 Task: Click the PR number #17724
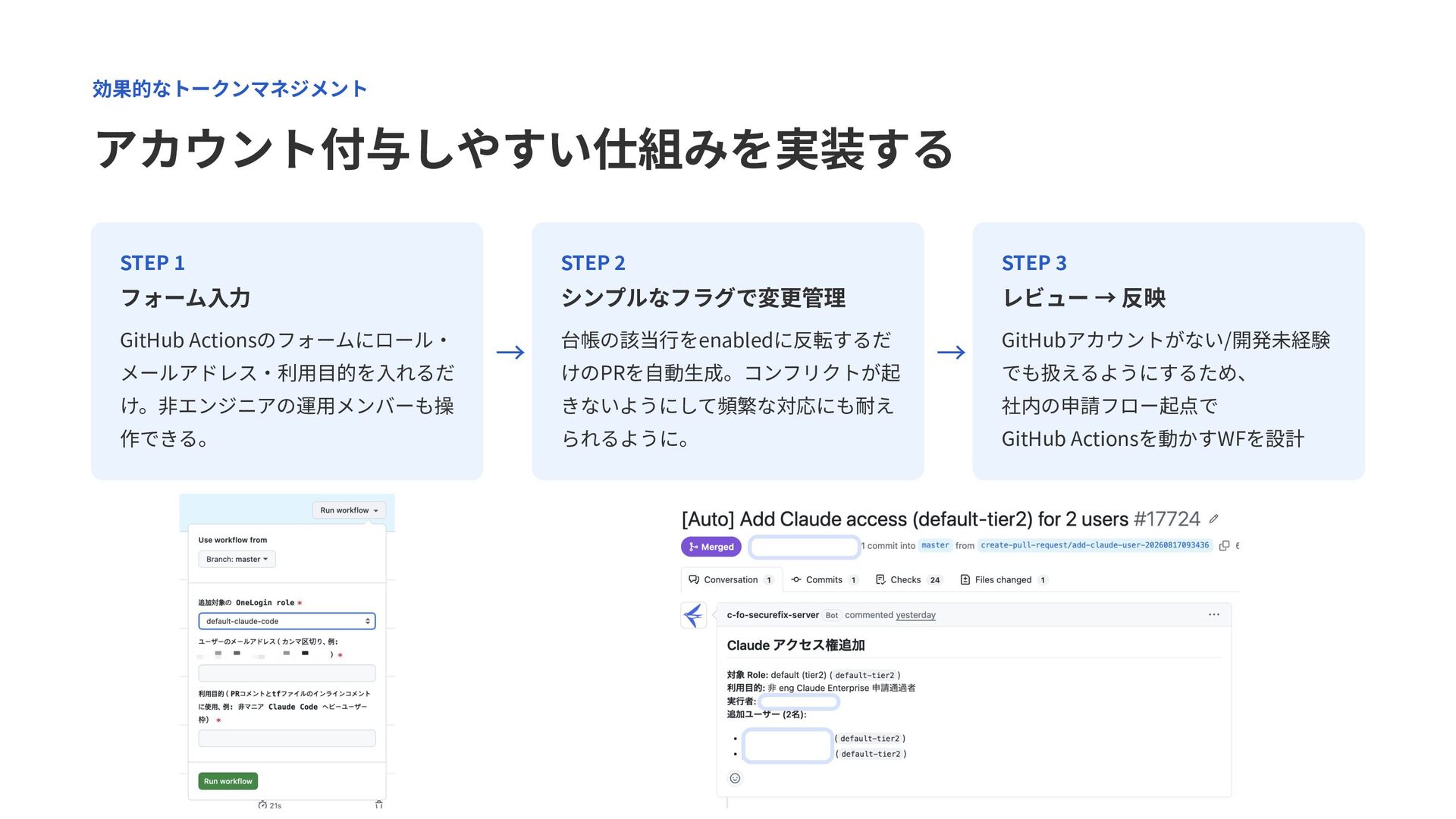pos(1167,519)
